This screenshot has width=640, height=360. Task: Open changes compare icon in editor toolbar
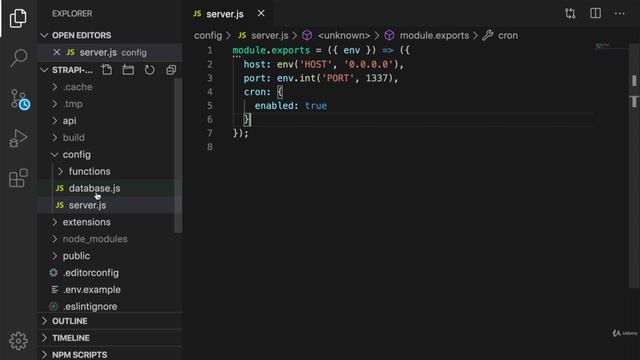click(570, 13)
